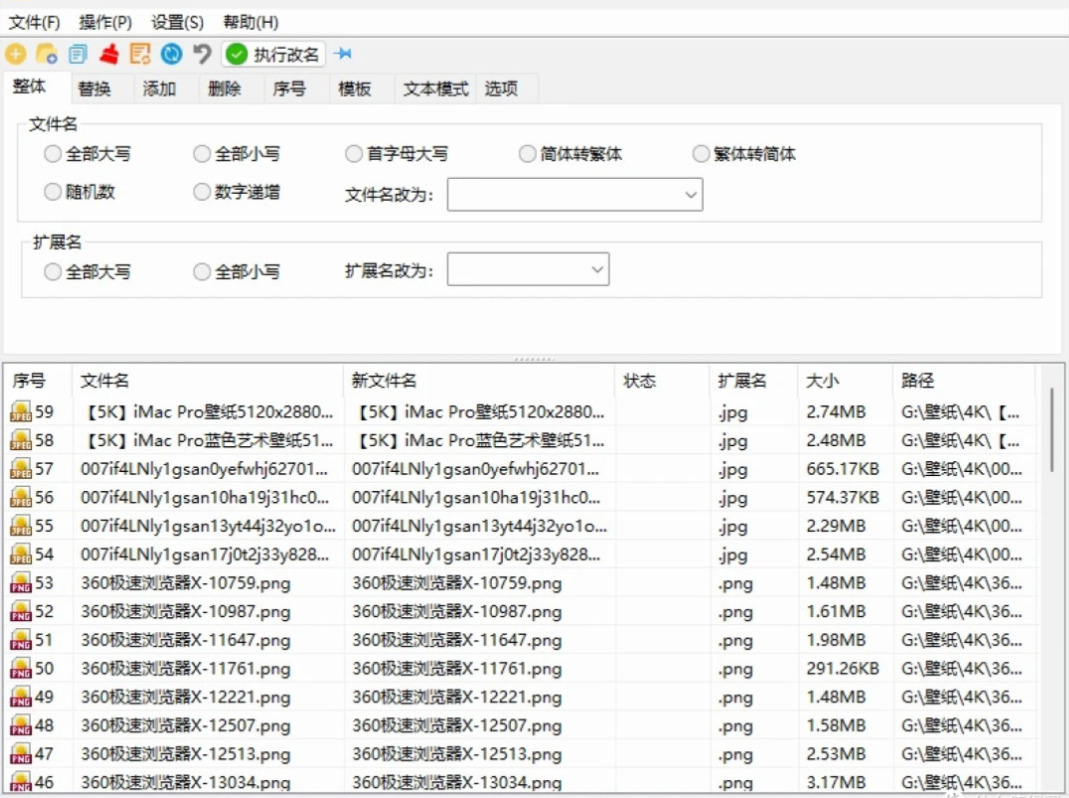
Task: Select 全部大写 option under 文件名
Action: 87,154
